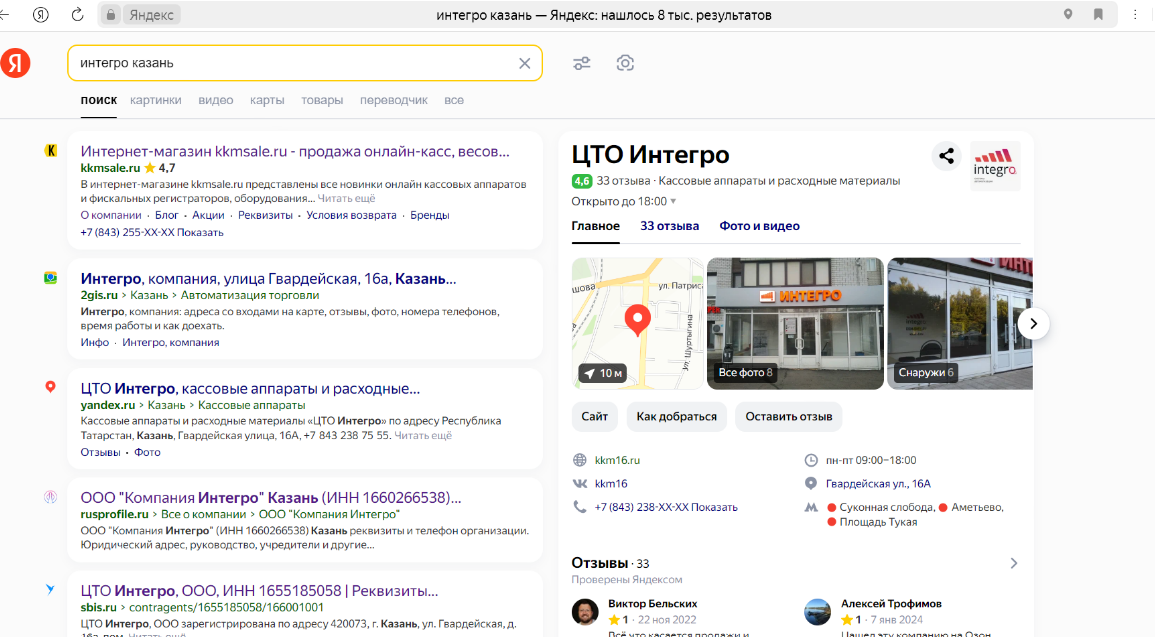
Task: Click the Integro company logo
Action: click(995, 166)
